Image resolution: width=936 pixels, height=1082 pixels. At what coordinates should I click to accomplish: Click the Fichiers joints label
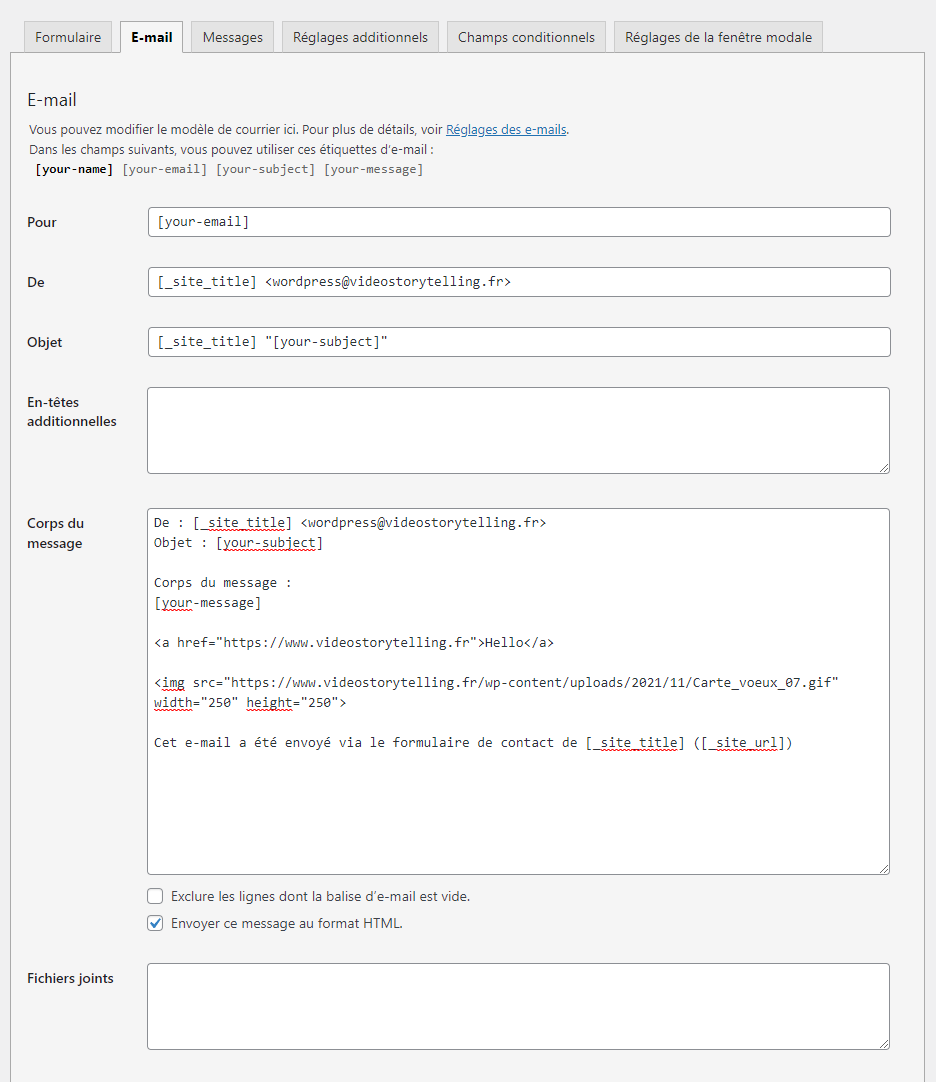pyautogui.click(x=70, y=978)
